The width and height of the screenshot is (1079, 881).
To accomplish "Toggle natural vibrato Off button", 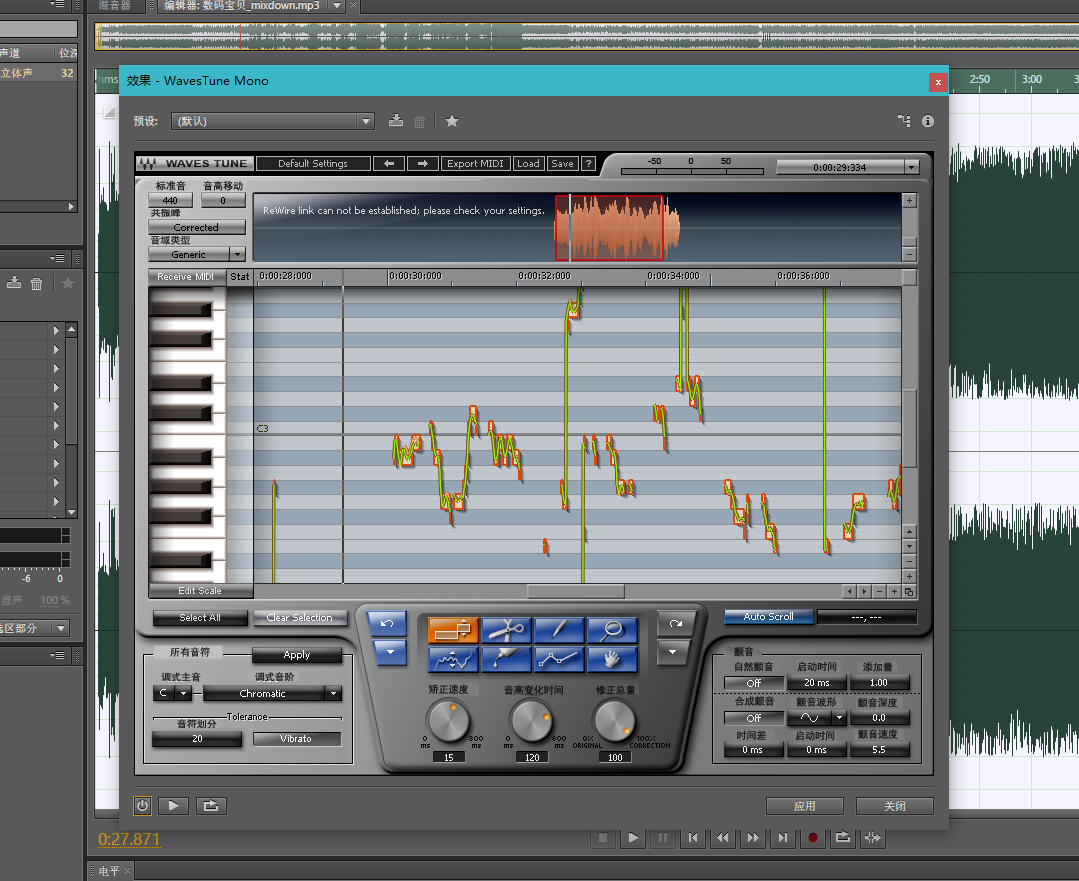I will pos(754,683).
